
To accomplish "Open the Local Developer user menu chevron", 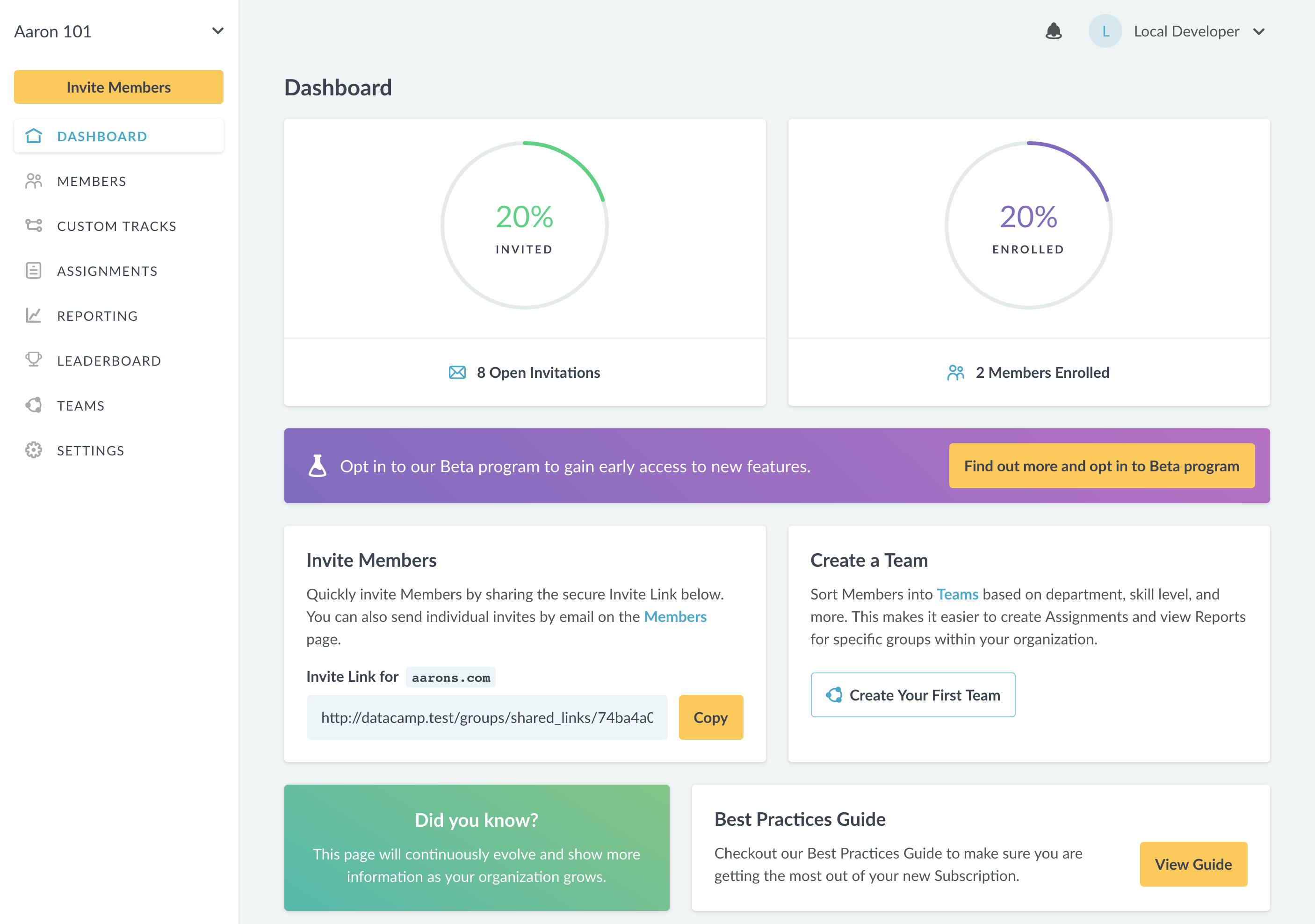I will (x=1259, y=31).
